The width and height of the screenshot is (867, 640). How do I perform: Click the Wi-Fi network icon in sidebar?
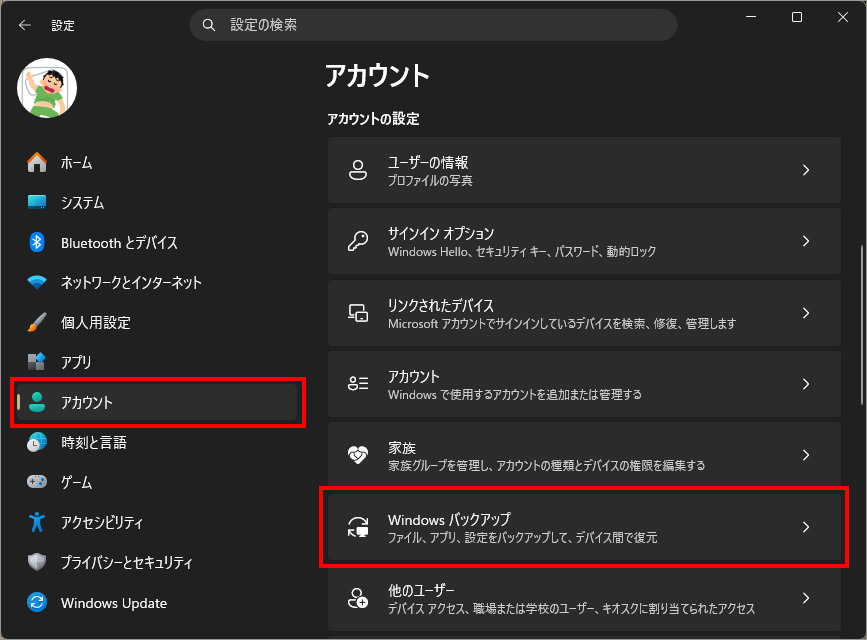coord(37,282)
